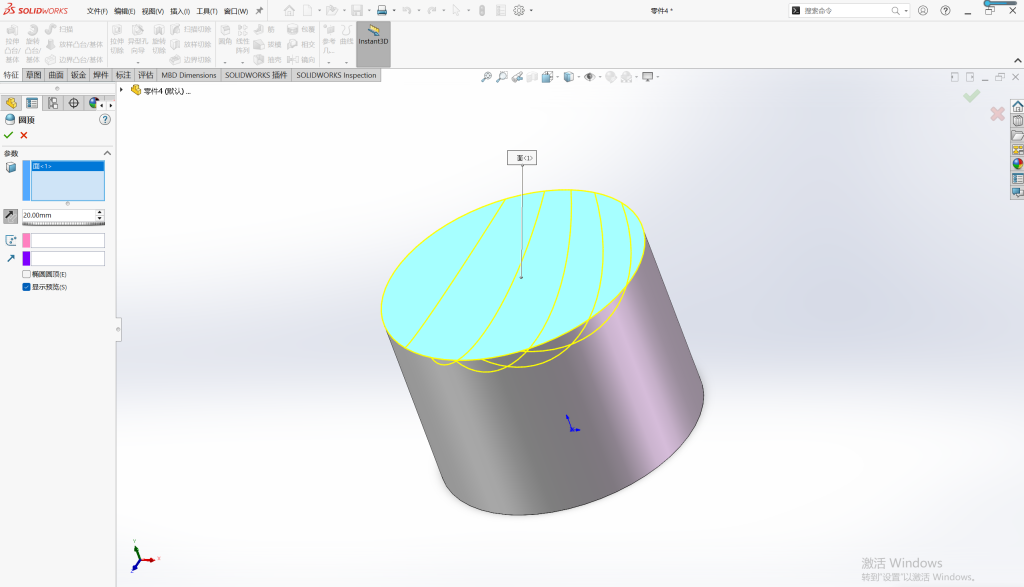
Task: Switch to the MBD Dimensions tab
Action: 189,75
